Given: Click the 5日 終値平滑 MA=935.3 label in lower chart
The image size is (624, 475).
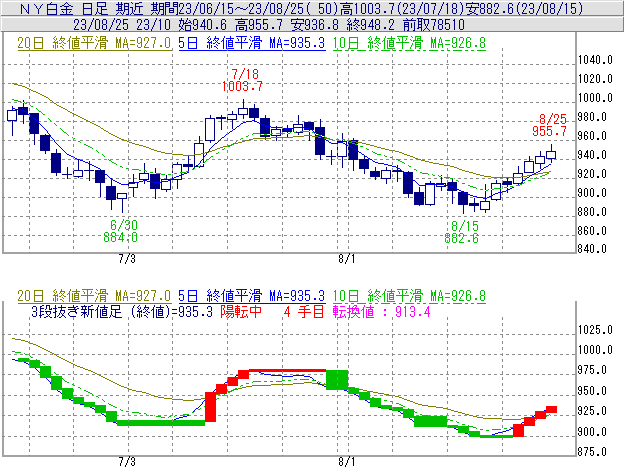Looking at the screenshot, I should tap(252, 296).
